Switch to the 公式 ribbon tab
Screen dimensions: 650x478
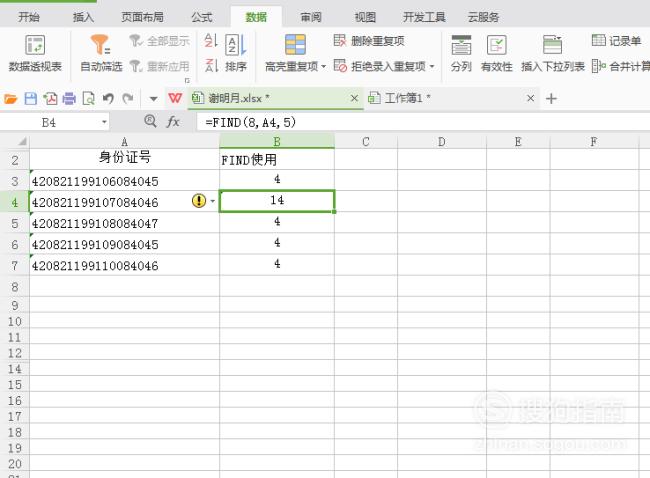point(202,17)
